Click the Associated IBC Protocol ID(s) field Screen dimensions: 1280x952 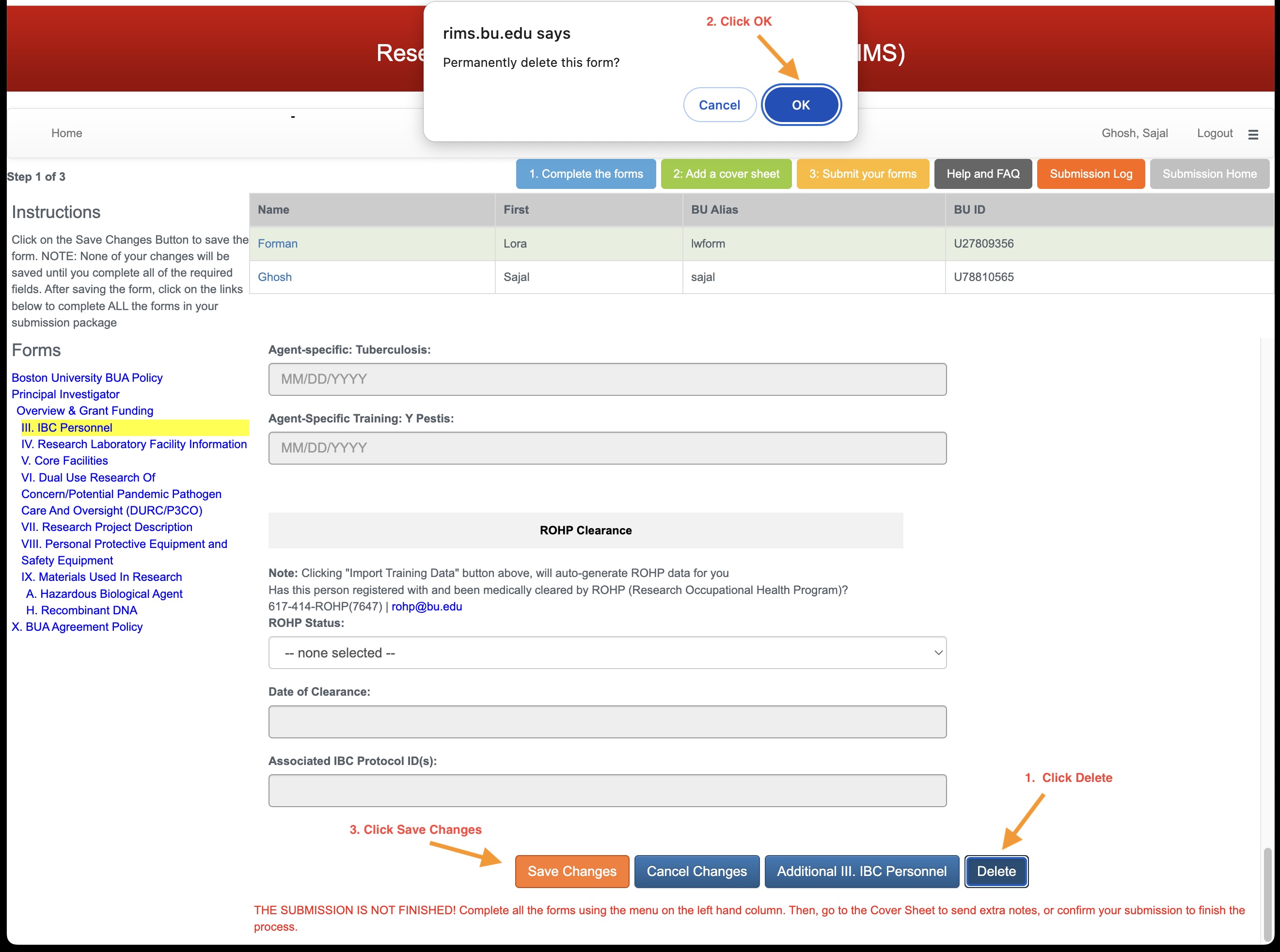click(607, 791)
